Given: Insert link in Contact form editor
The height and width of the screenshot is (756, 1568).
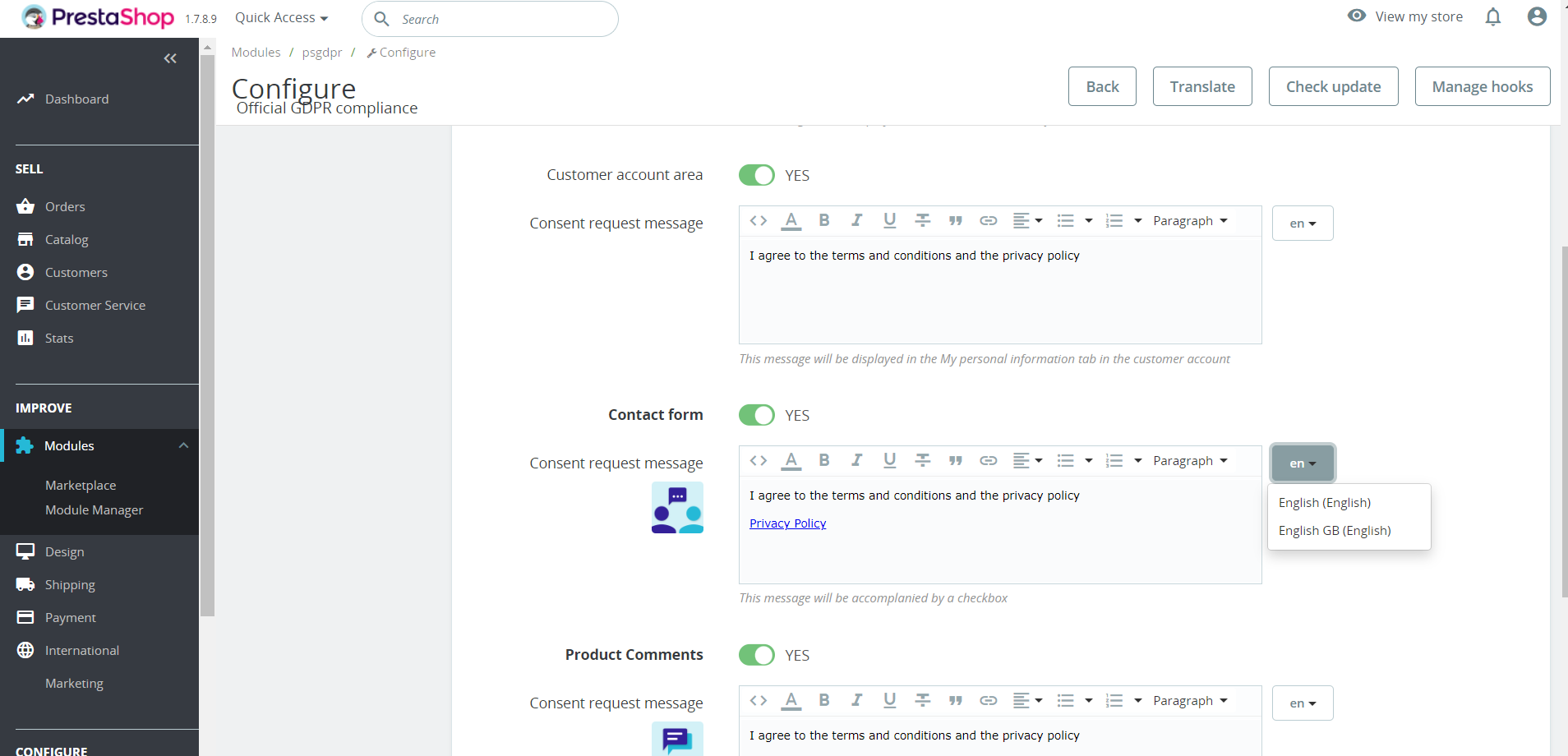Looking at the screenshot, I should coord(989,460).
